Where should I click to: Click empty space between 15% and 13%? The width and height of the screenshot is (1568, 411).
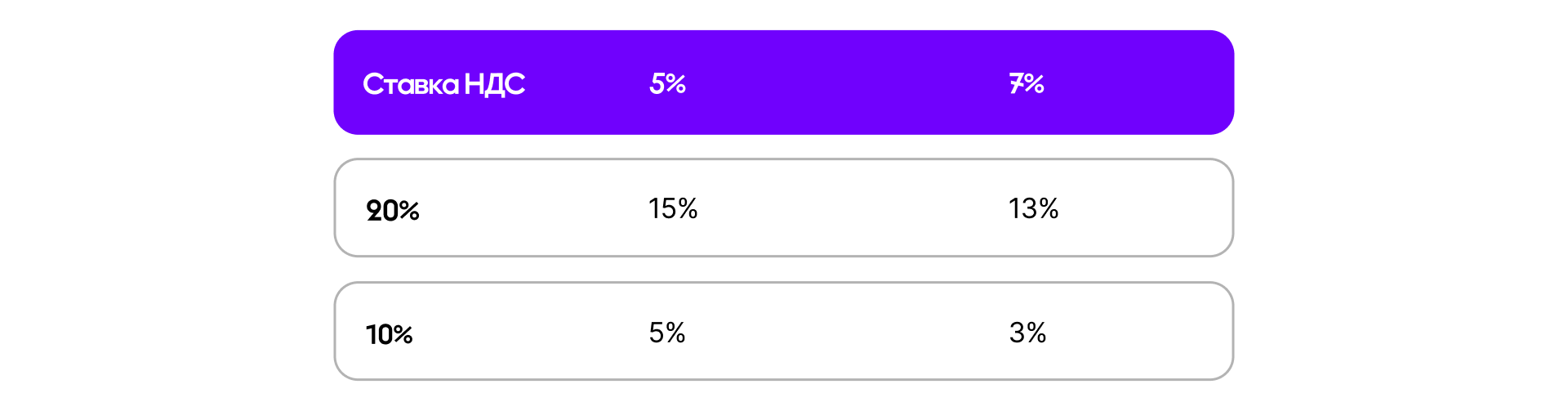(853, 208)
